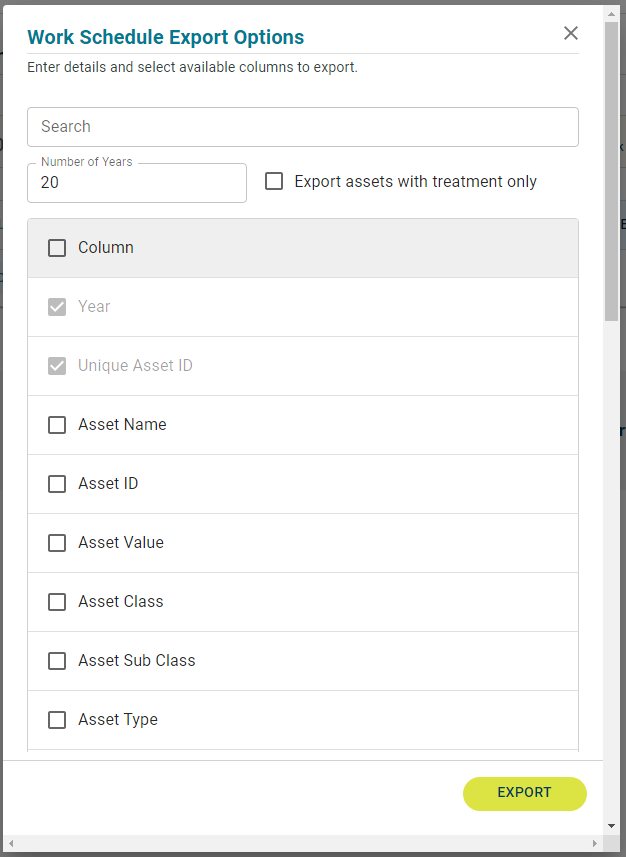Click into the Search field

[302, 127]
